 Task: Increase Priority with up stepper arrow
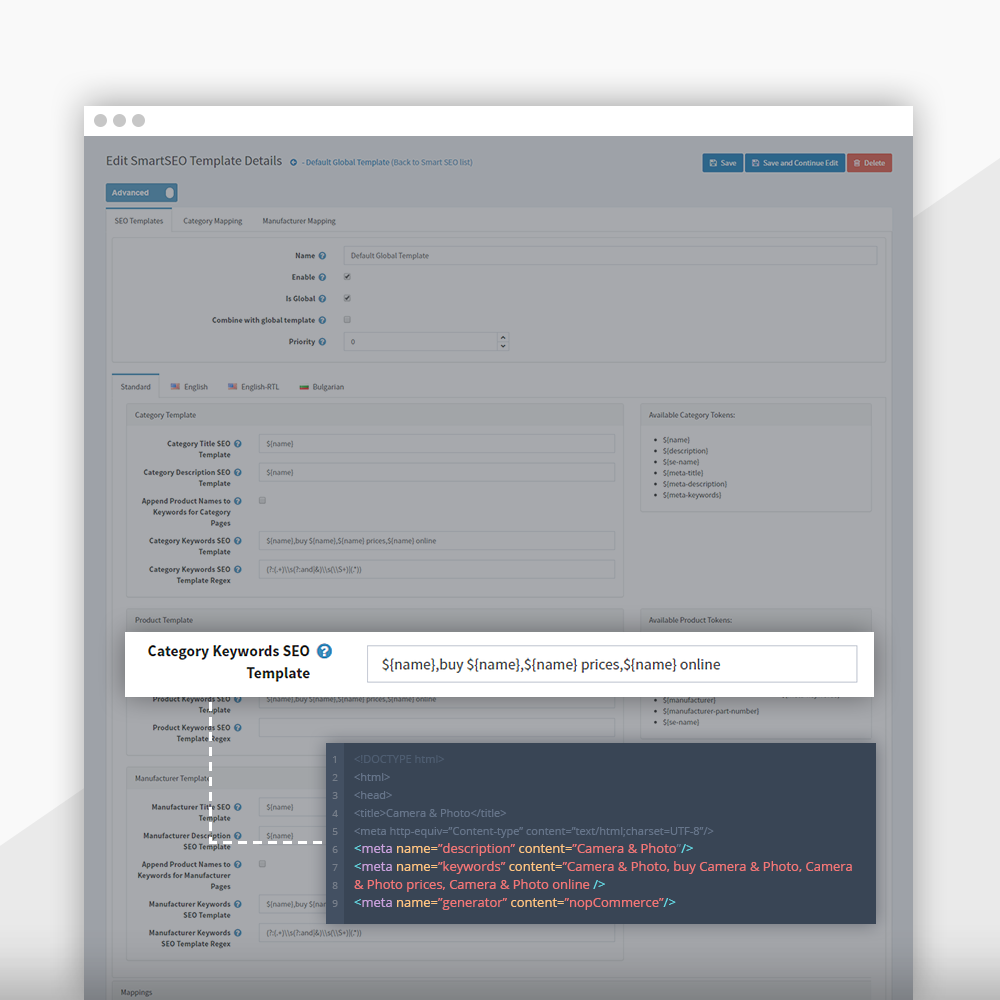pos(503,337)
